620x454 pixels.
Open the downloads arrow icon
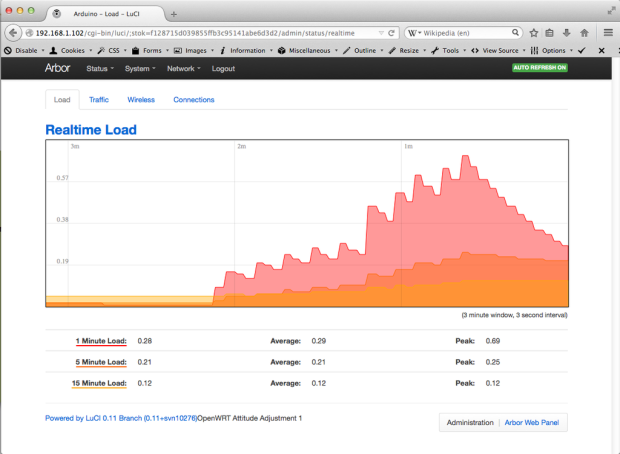(567, 33)
